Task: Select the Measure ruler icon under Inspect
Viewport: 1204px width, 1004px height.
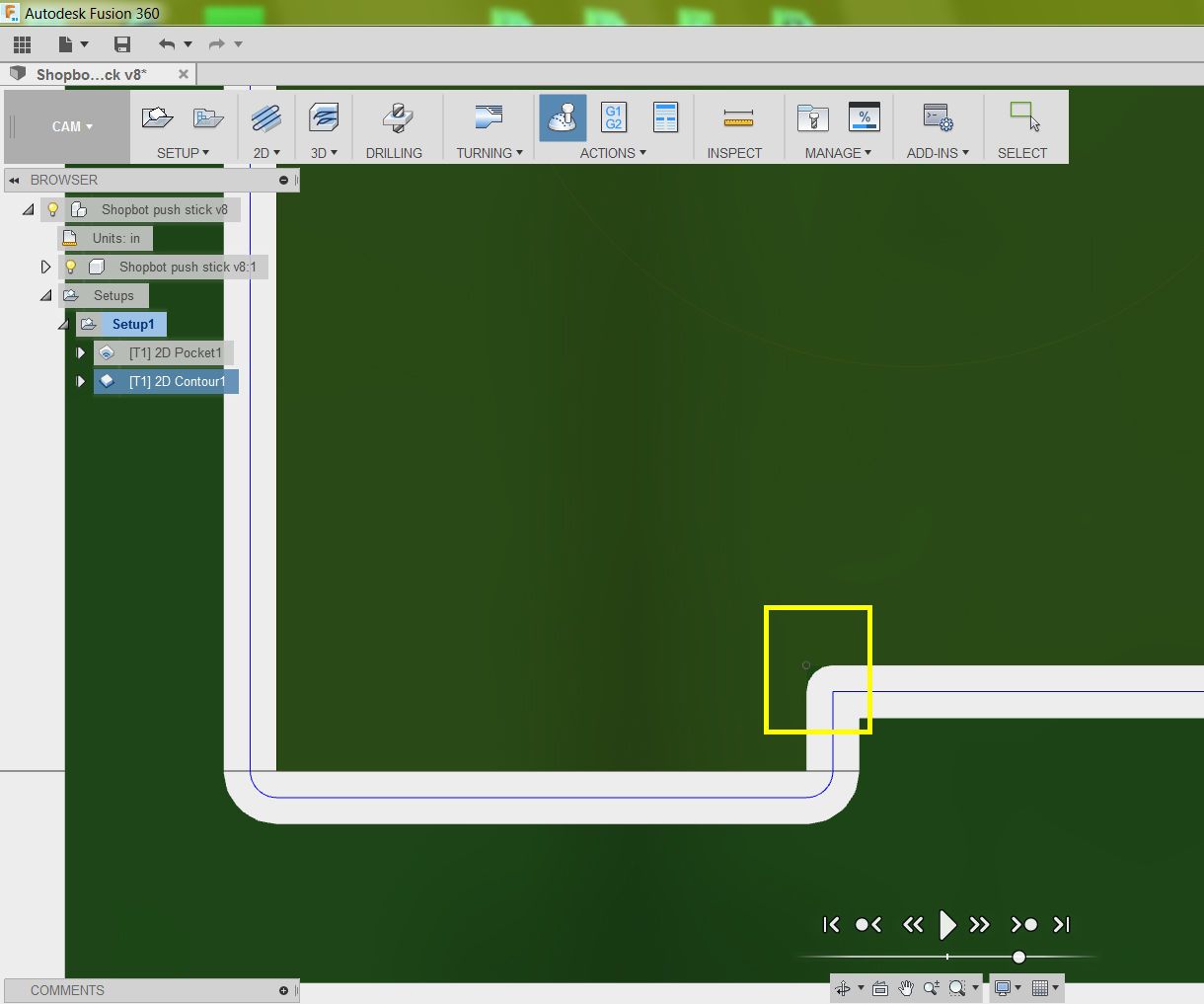Action: tap(737, 118)
